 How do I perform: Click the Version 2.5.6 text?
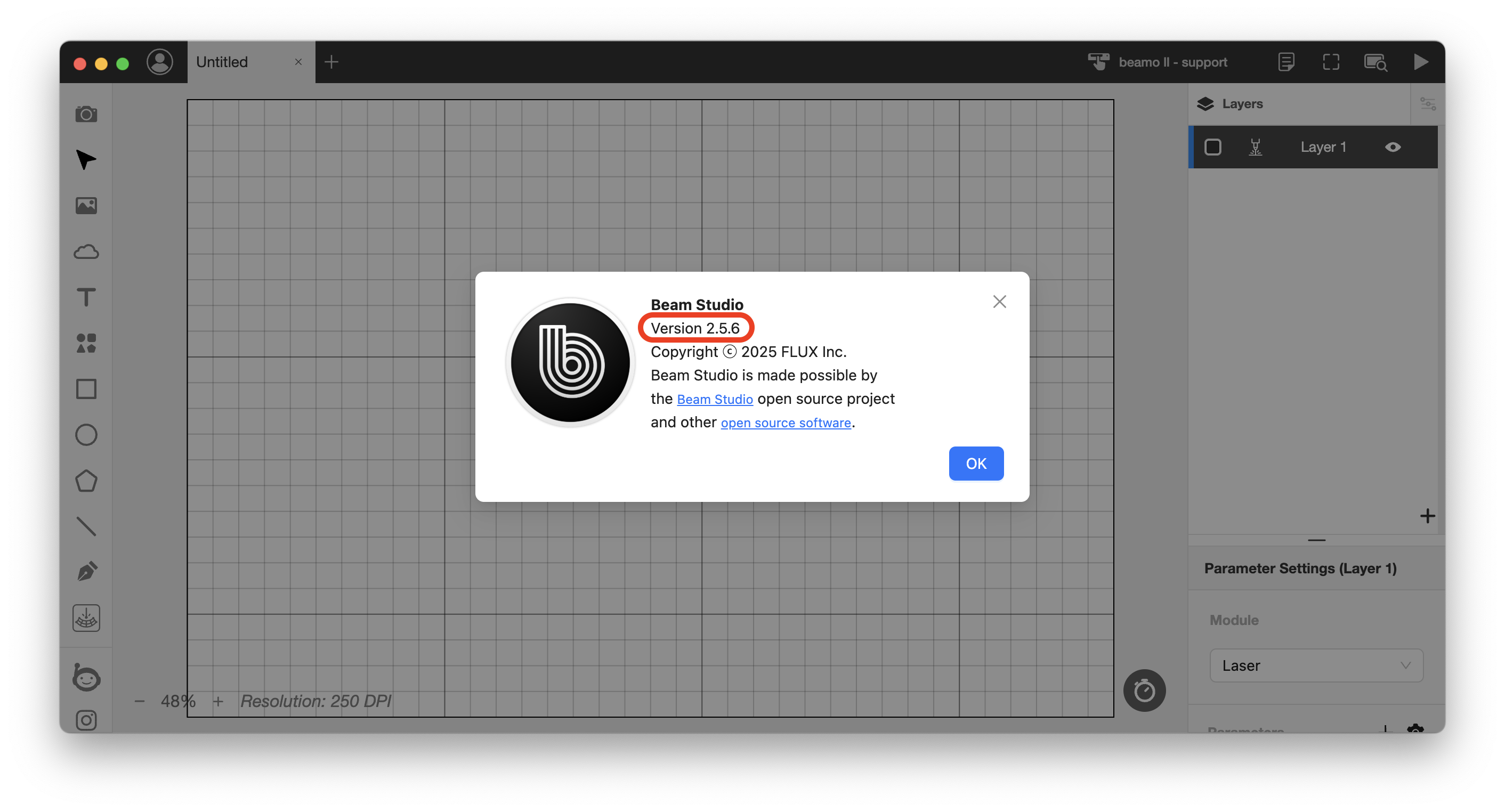695,328
